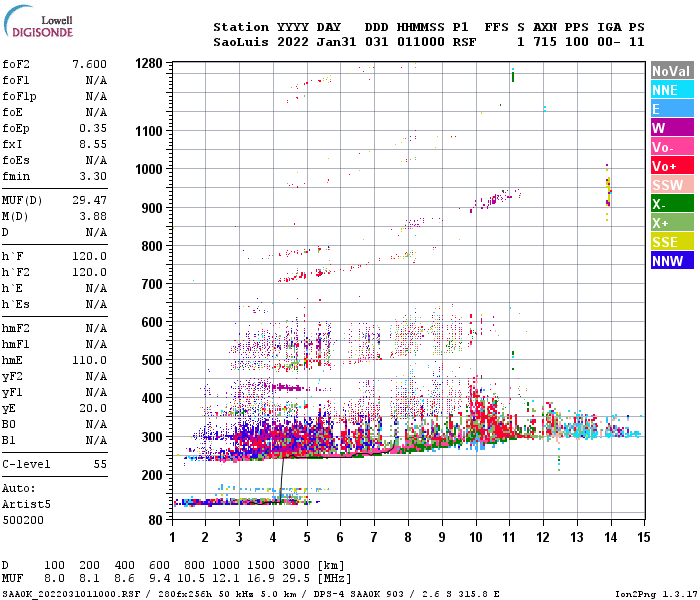Click the foEs label
This screenshot has height=600, width=700.
pos(16,160)
